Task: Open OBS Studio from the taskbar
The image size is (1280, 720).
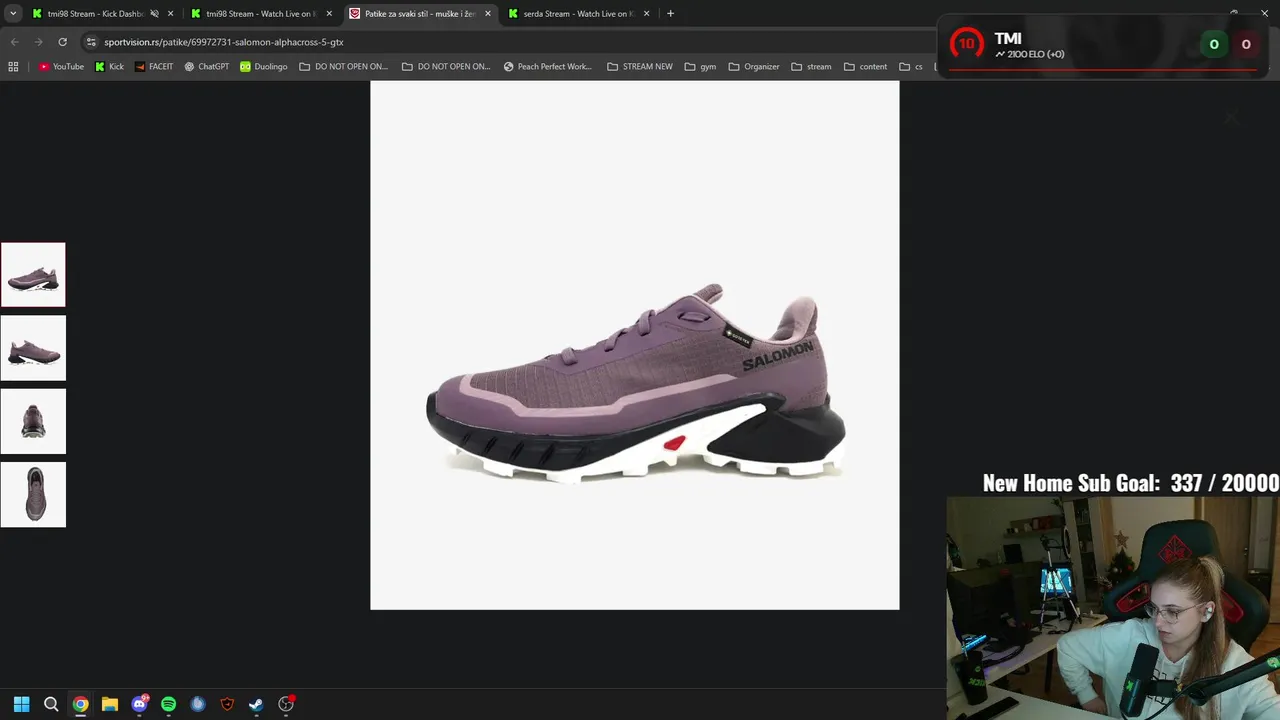Action: click(x=286, y=704)
